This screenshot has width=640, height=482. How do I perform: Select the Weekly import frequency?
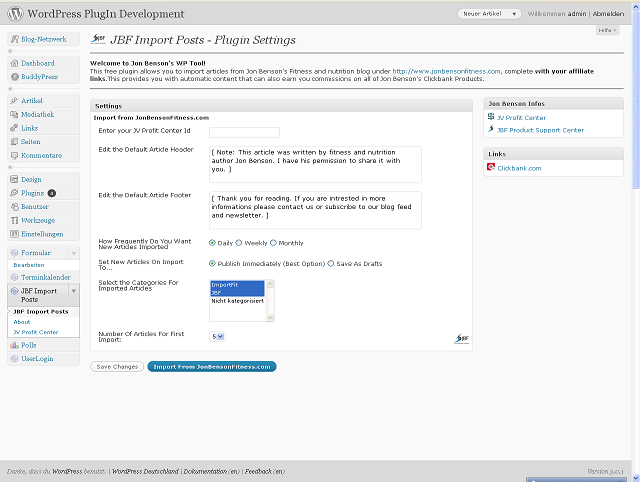click(239, 243)
